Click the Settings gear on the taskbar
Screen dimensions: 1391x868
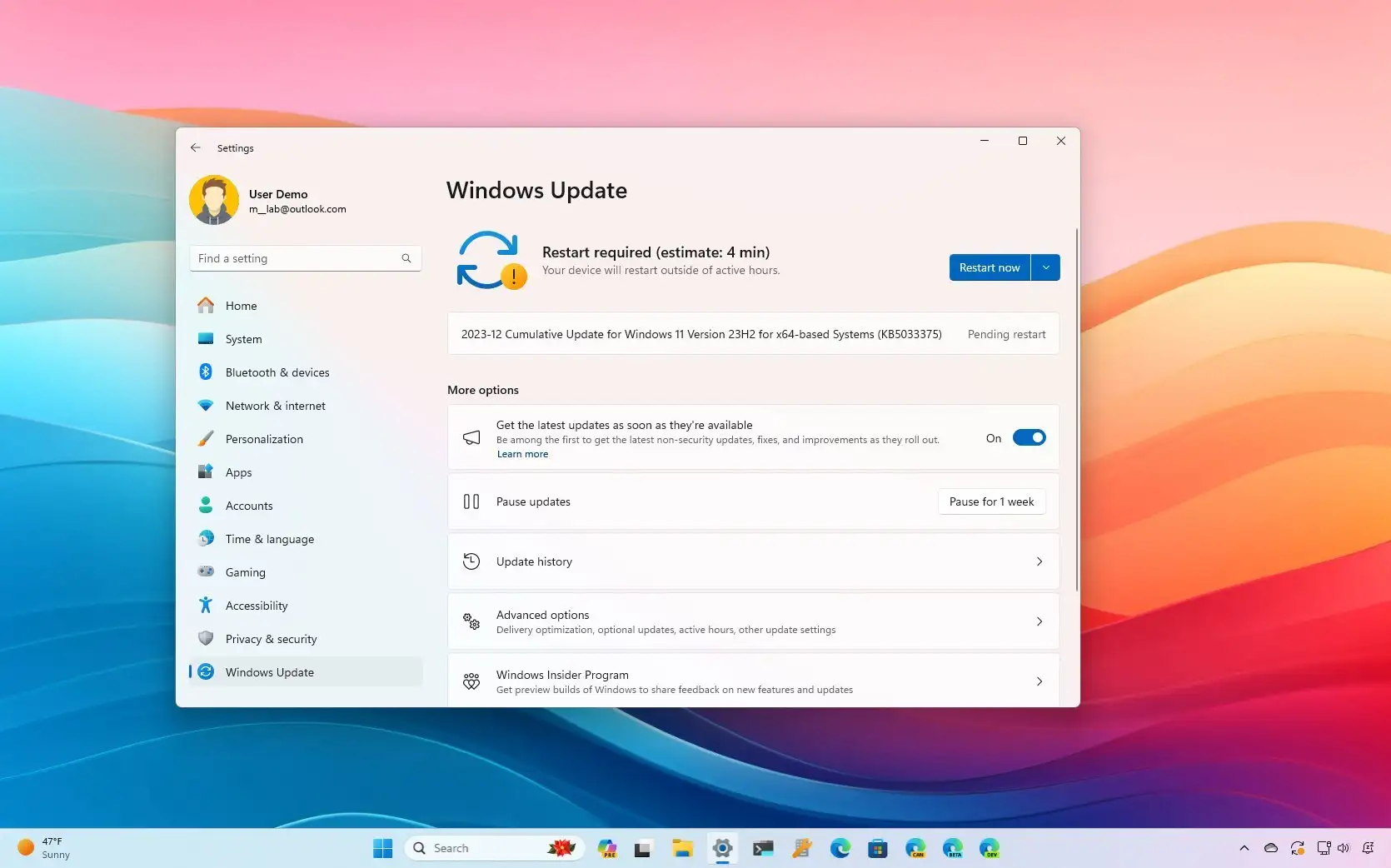(722, 848)
